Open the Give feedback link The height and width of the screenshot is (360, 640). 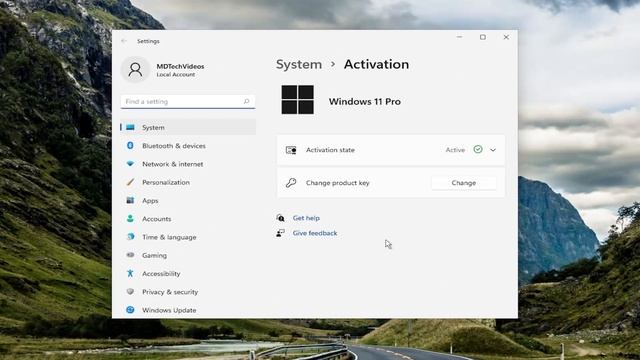[x=315, y=233]
